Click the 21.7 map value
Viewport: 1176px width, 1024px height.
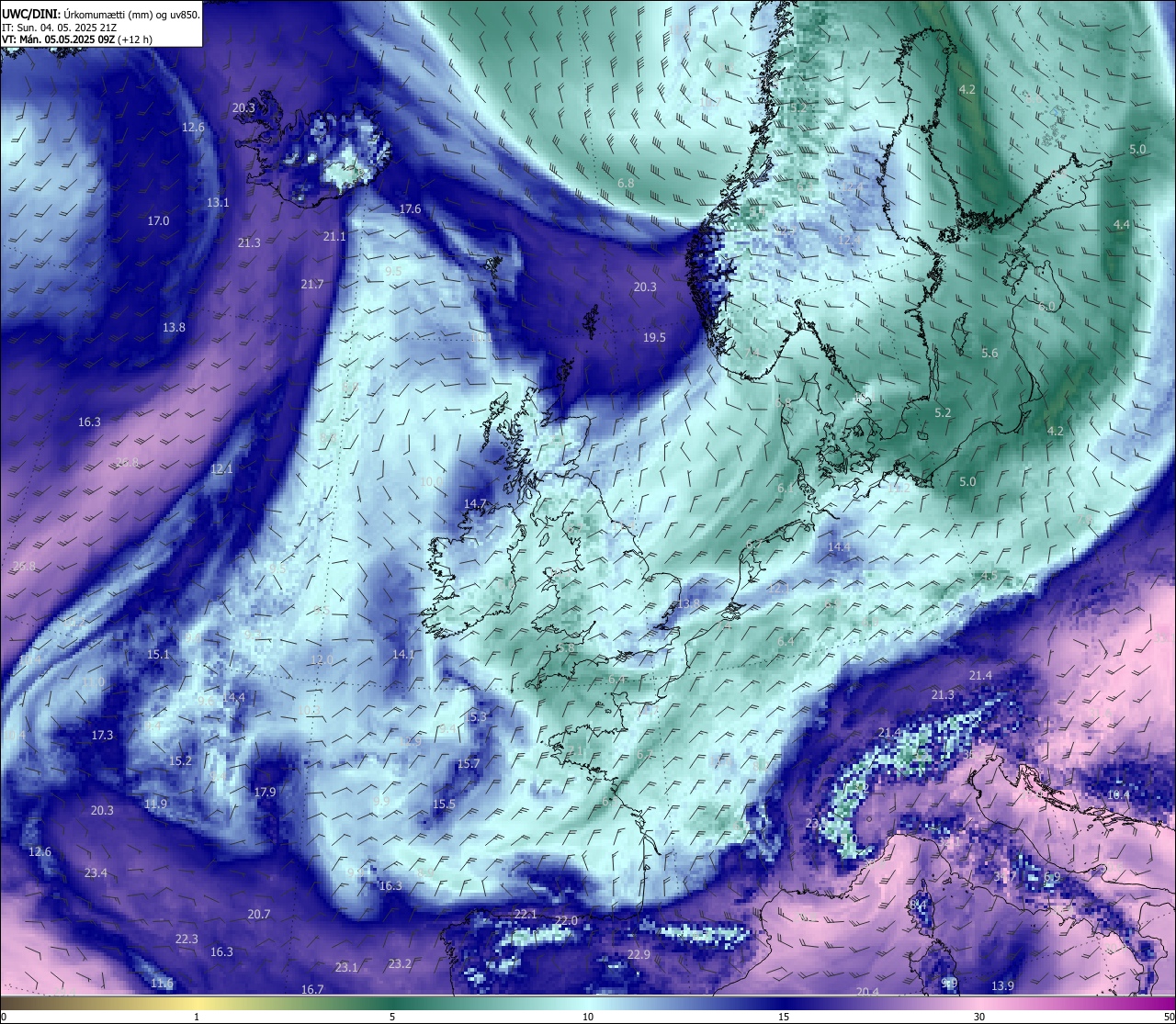click(x=312, y=285)
